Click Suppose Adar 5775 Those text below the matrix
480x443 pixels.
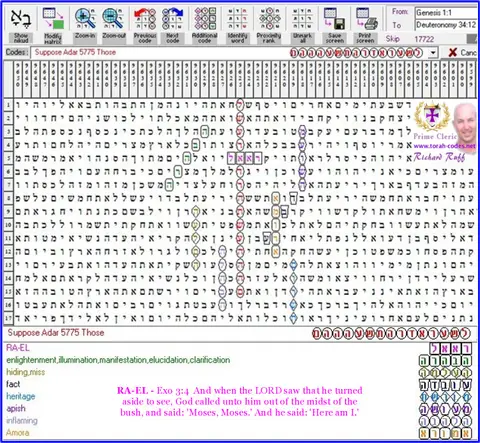click(x=56, y=333)
